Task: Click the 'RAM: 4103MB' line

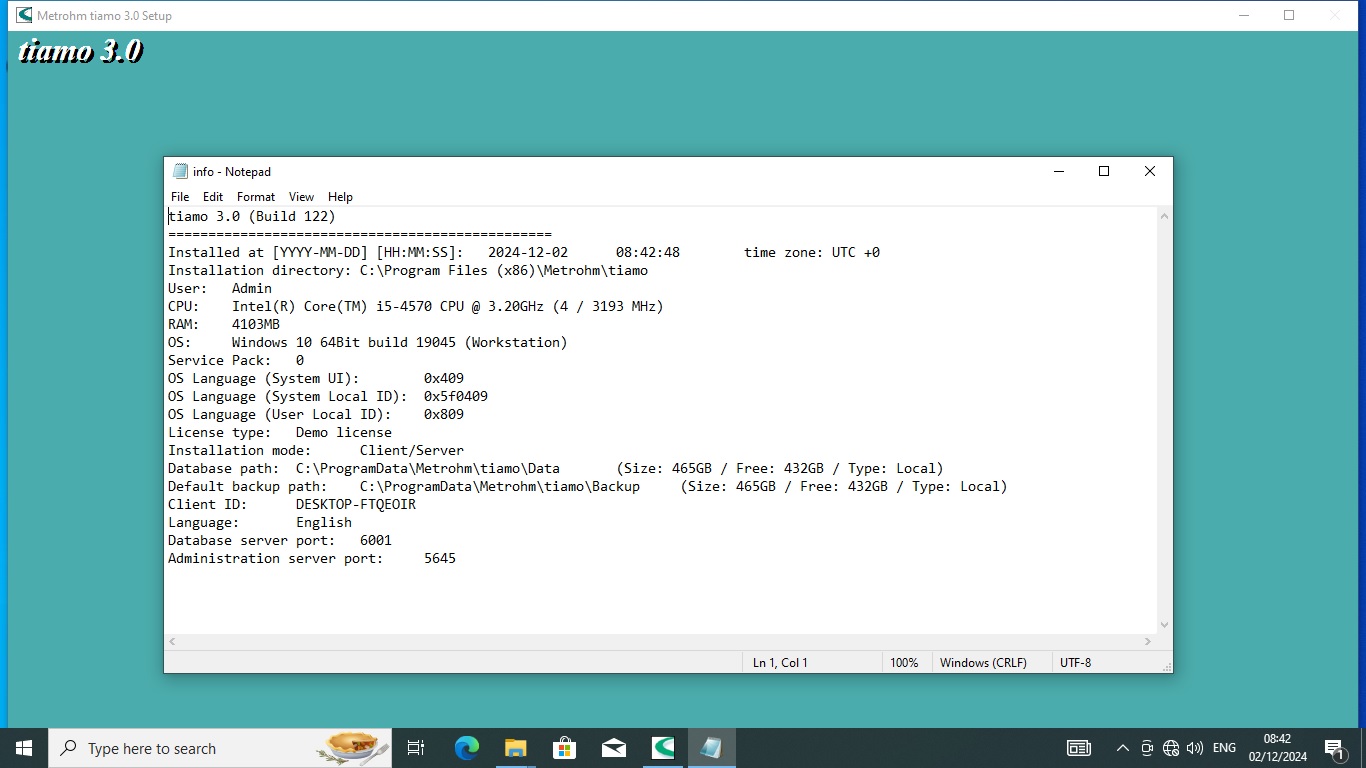Action: click(x=224, y=324)
